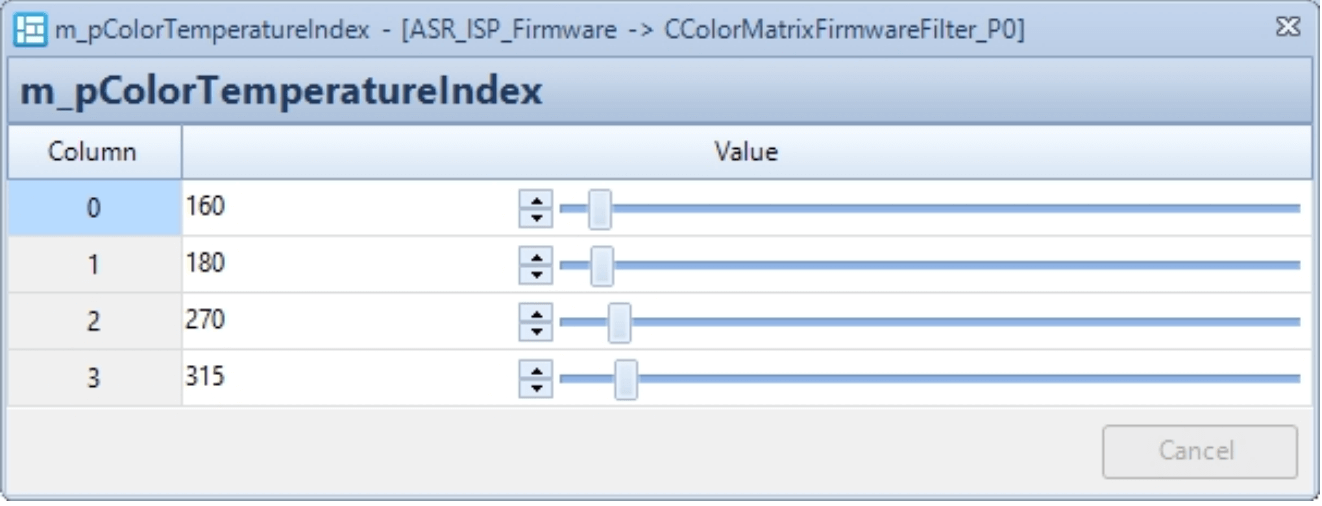
Task: Click the slider handle for value 270
Action: click(619, 322)
